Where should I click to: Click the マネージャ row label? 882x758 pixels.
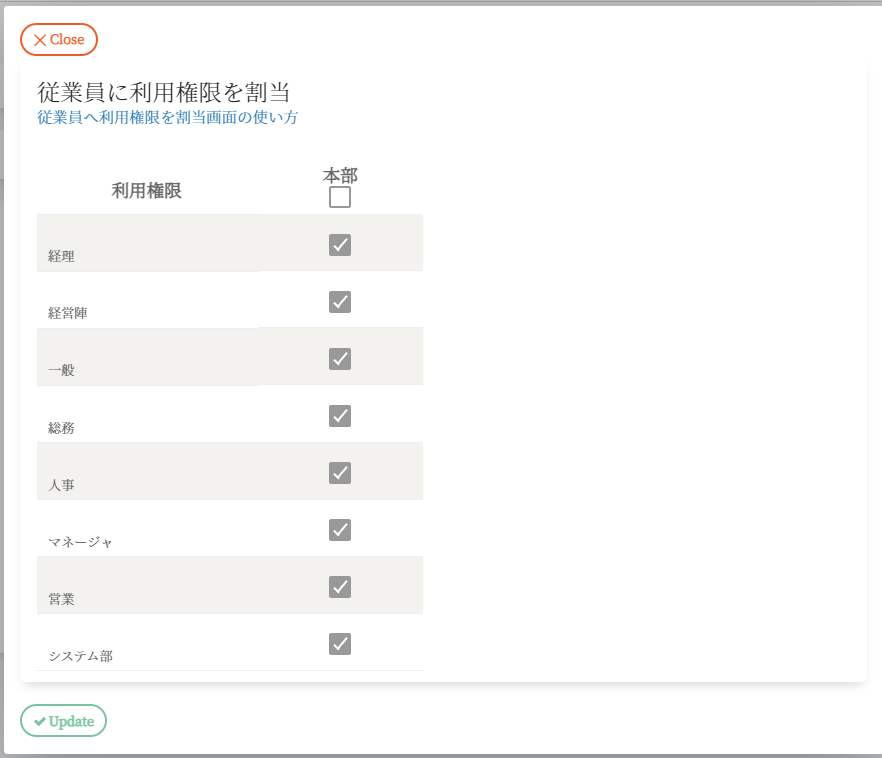[80, 542]
